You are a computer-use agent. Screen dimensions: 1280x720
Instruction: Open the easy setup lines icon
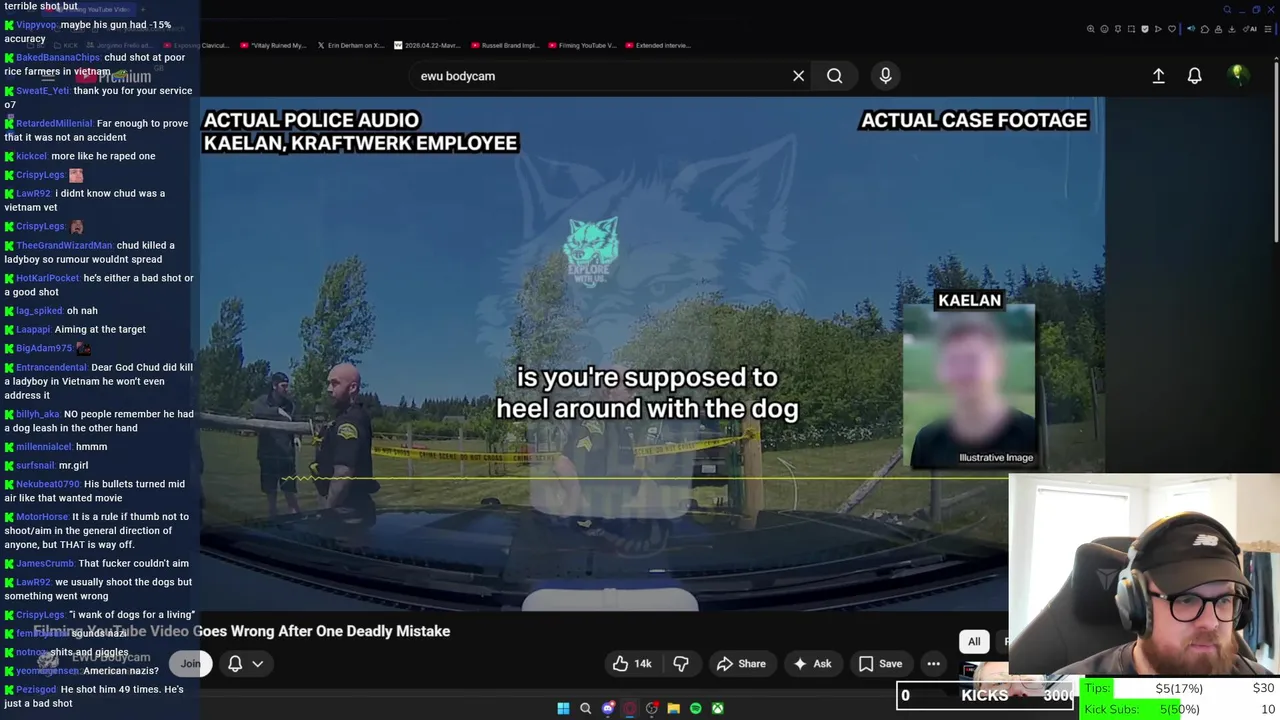(1268, 29)
